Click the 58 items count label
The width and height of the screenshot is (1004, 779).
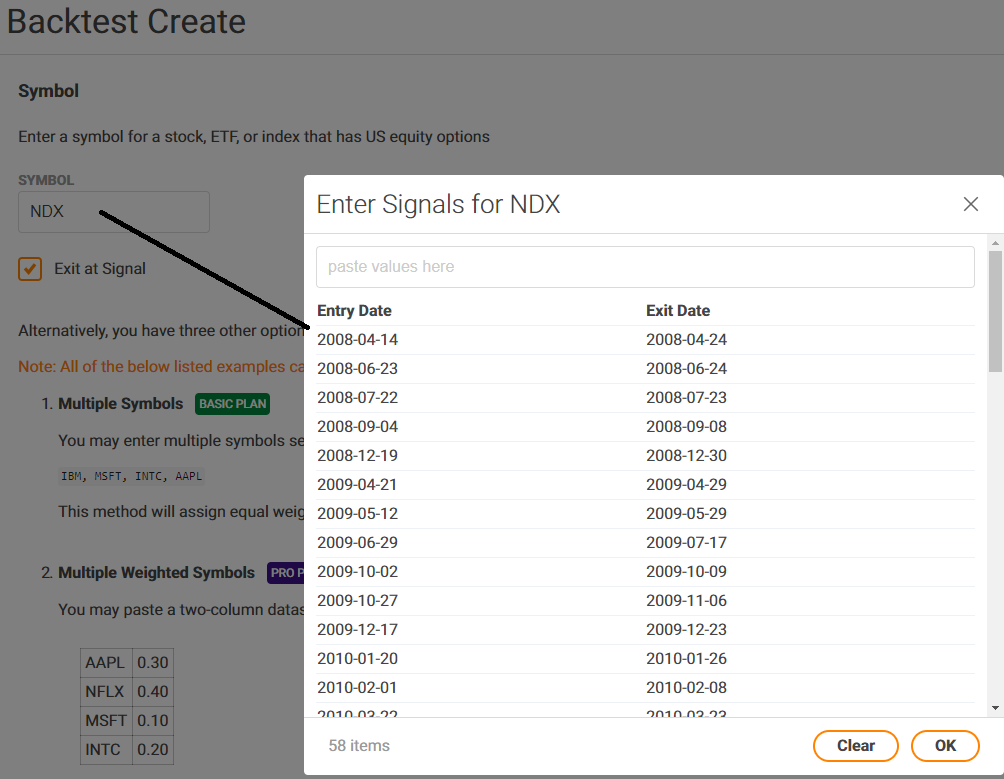(x=358, y=746)
